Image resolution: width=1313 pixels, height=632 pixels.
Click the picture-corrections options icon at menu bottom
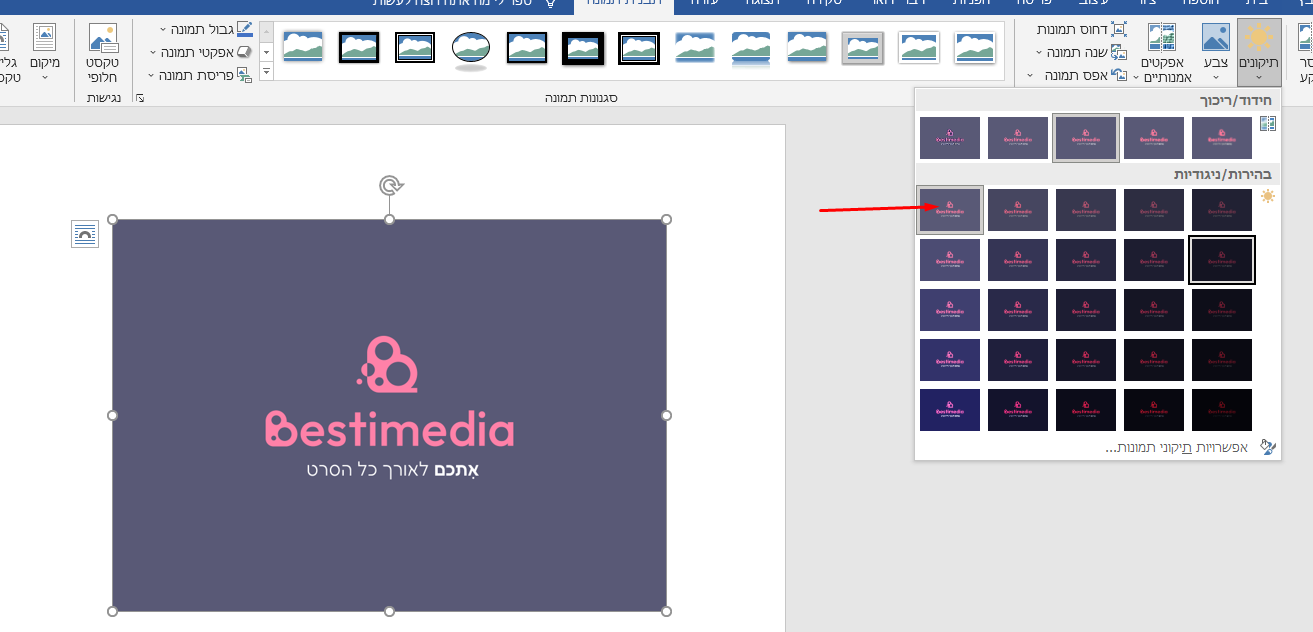pos(1268,447)
